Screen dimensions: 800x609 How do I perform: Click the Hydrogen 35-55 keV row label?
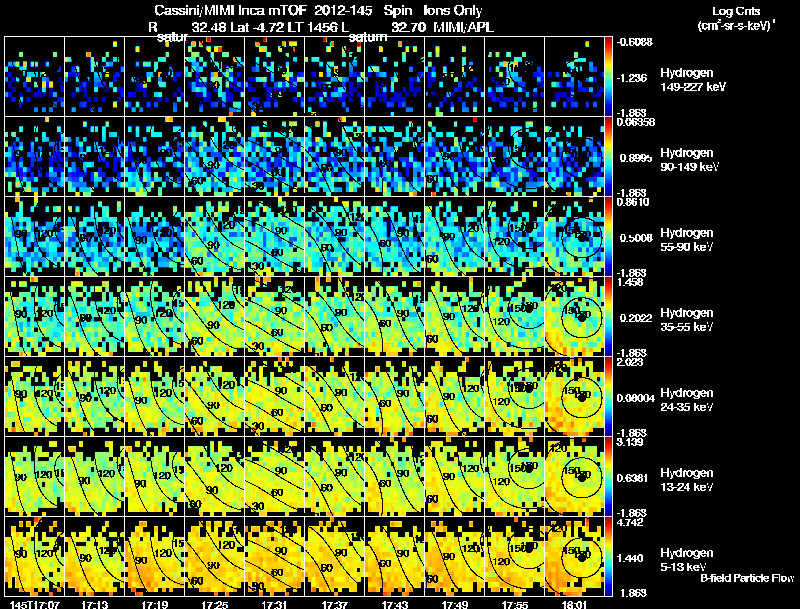tap(687, 320)
